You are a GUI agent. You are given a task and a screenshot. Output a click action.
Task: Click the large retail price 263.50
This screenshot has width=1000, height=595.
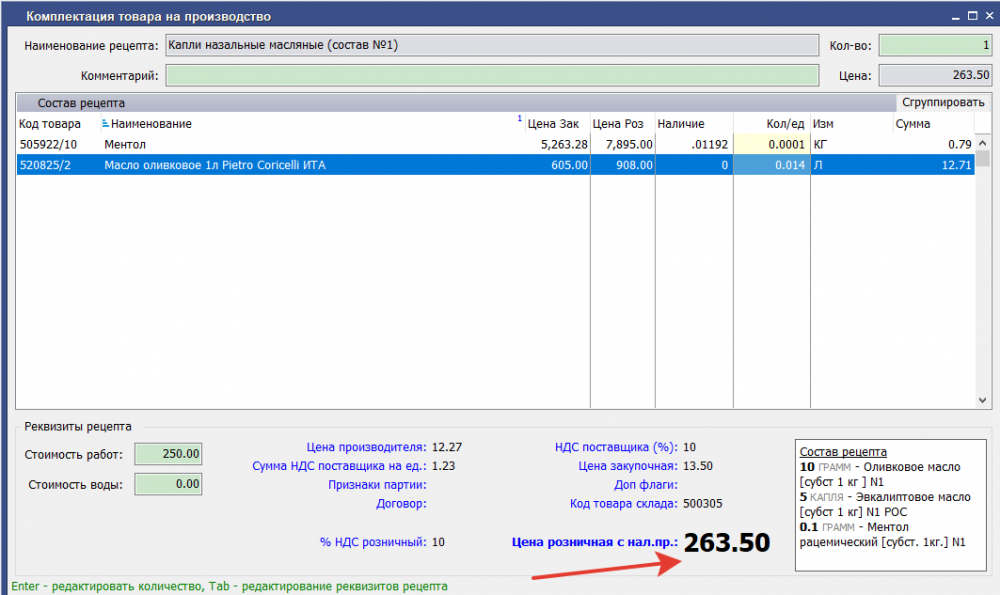tap(727, 543)
